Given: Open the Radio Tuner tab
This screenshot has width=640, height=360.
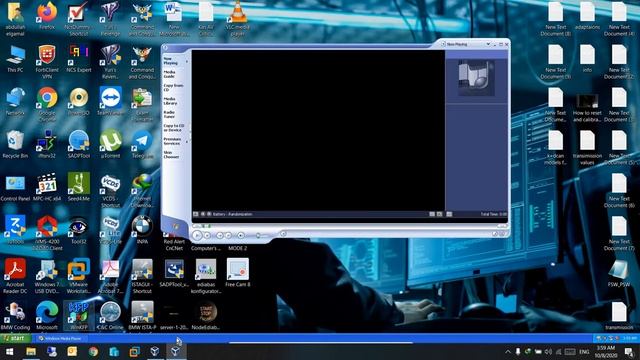Looking at the screenshot, I should [169, 114].
